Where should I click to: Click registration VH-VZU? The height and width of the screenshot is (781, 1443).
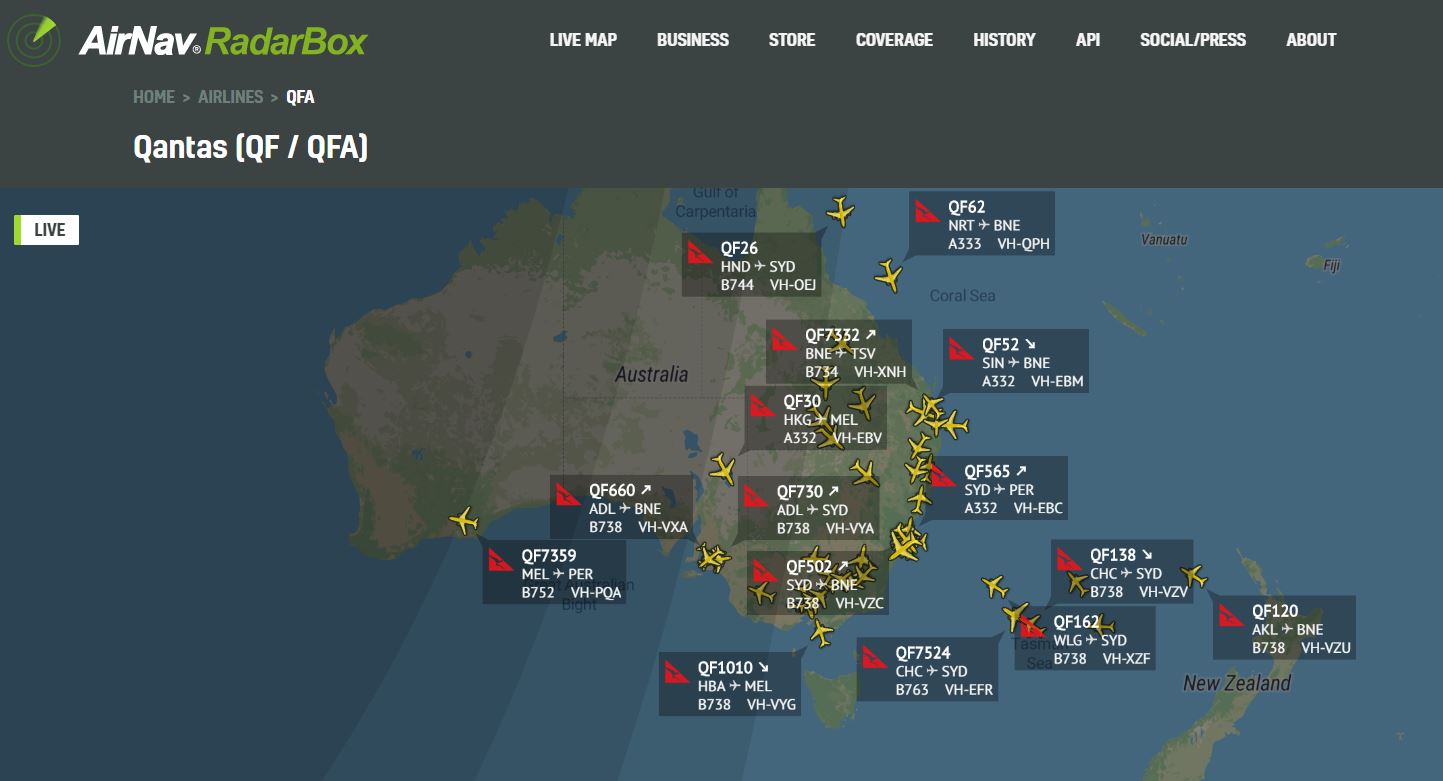pyautogui.click(x=1326, y=647)
